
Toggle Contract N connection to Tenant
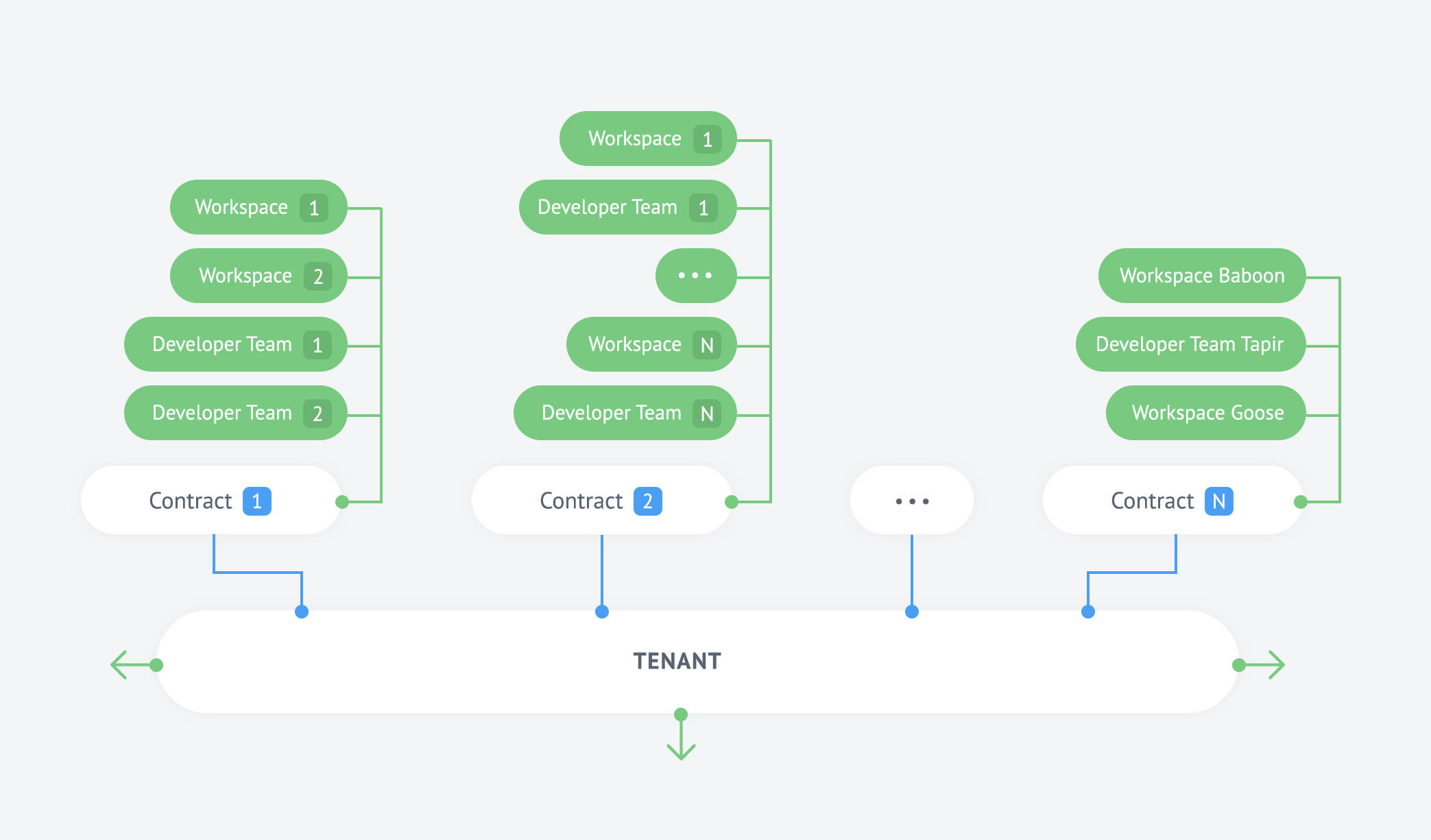pyautogui.click(x=1088, y=611)
